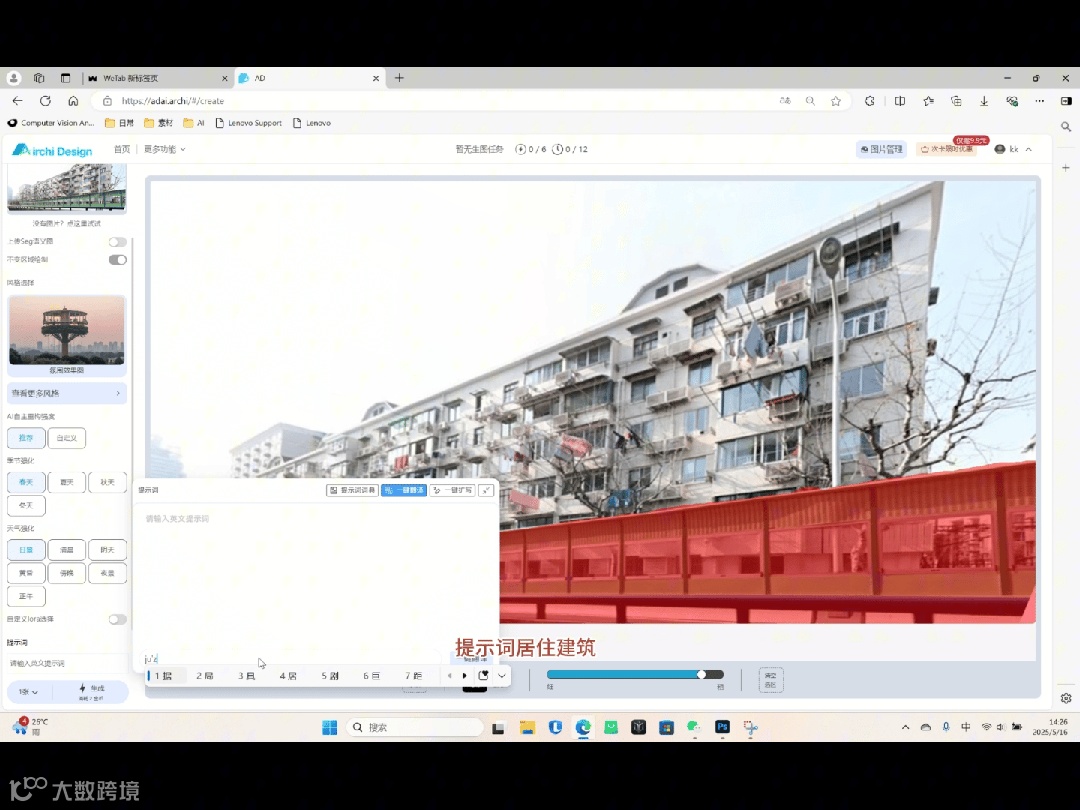Show next IME candidate page arrow

point(464,676)
